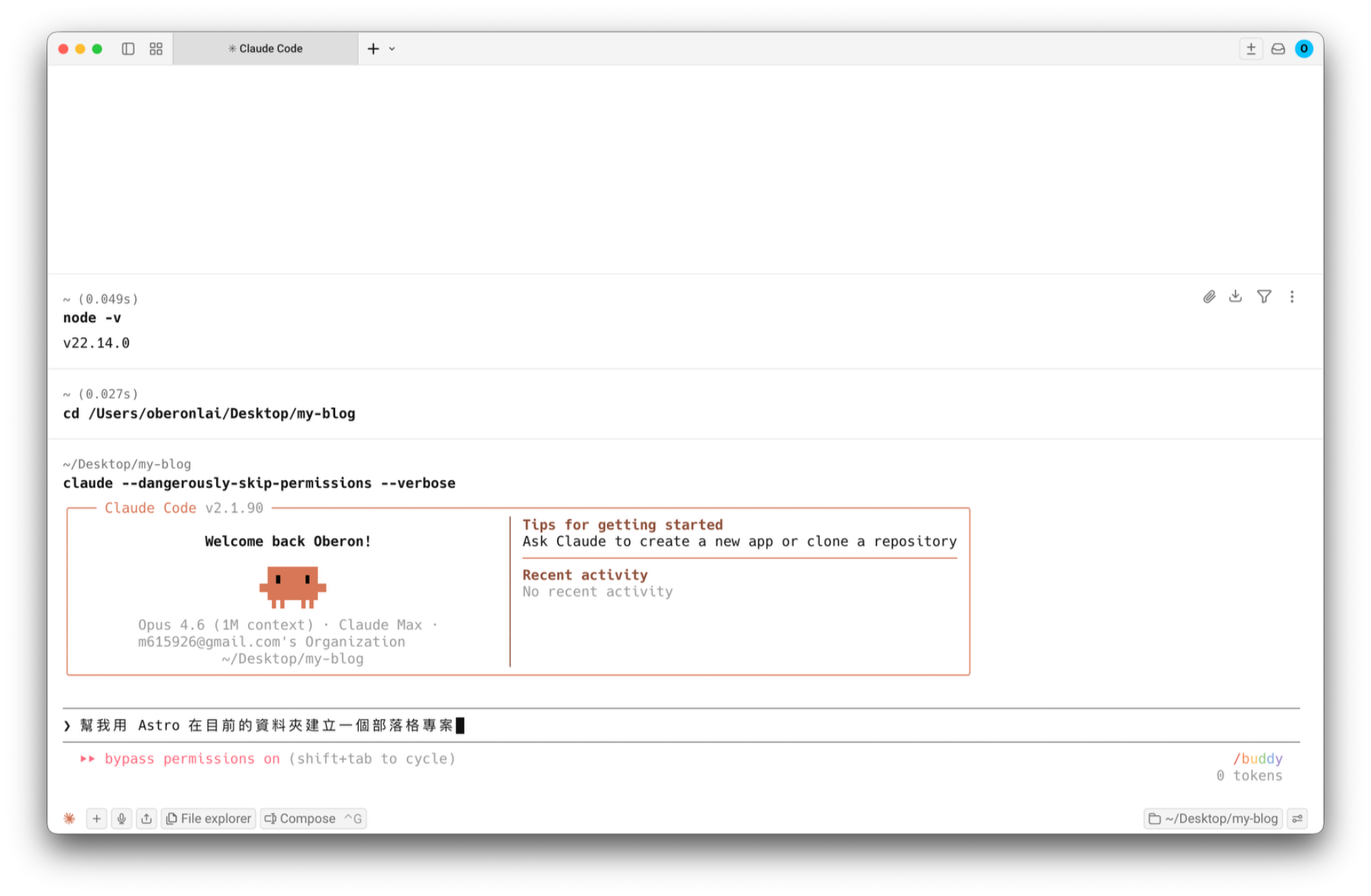Click the share/upload icon in the title bar
This screenshot has width=1371, height=896.
[1250, 48]
